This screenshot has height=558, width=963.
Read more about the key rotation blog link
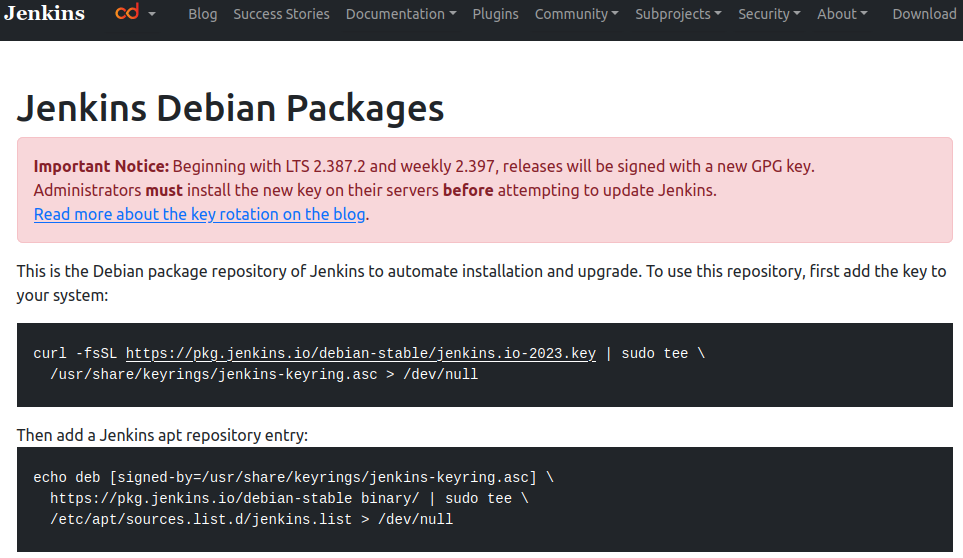click(x=200, y=214)
